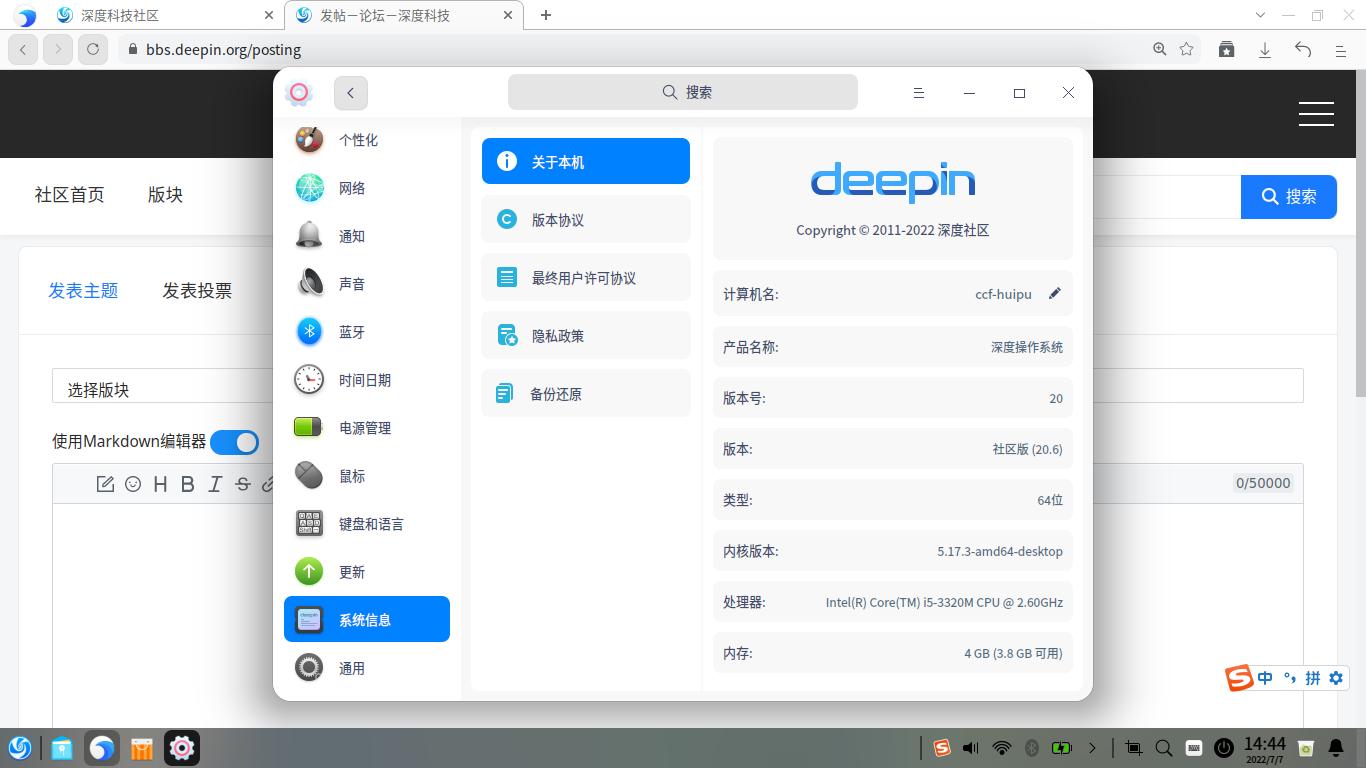Click the blue 搜索 search button
The image size is (1366, 768).
[1289, 197]
